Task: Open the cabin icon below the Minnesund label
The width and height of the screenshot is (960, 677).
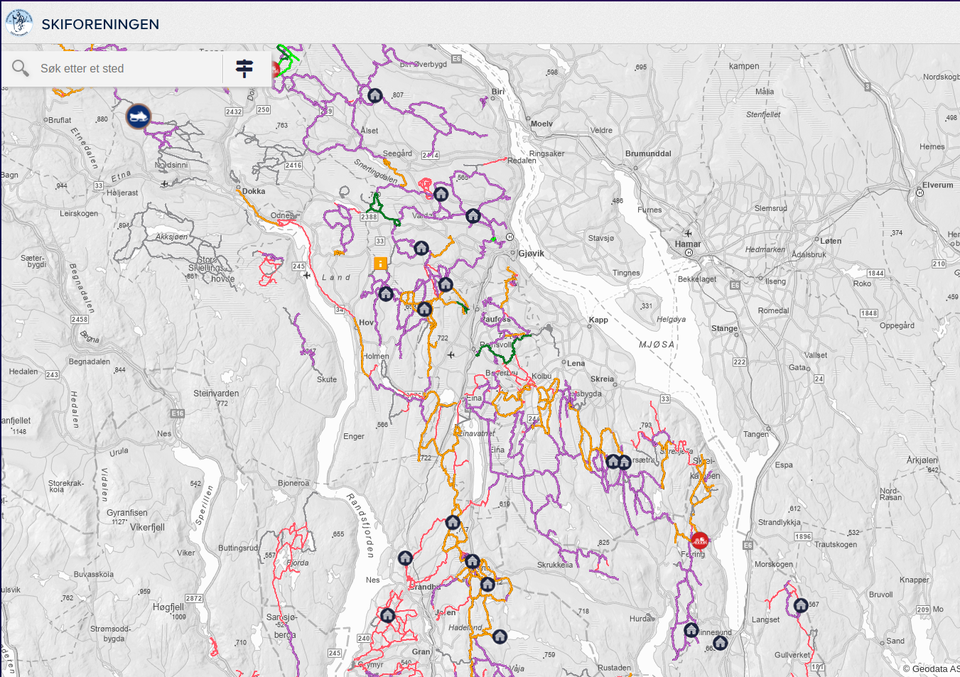Action: point(720,643)
